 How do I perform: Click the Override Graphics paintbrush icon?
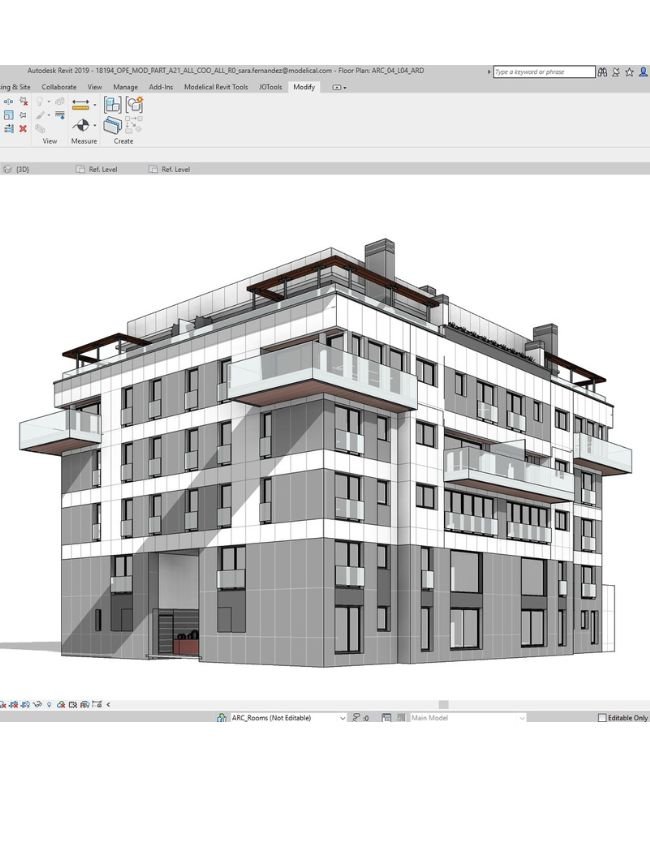click(40, 115)
